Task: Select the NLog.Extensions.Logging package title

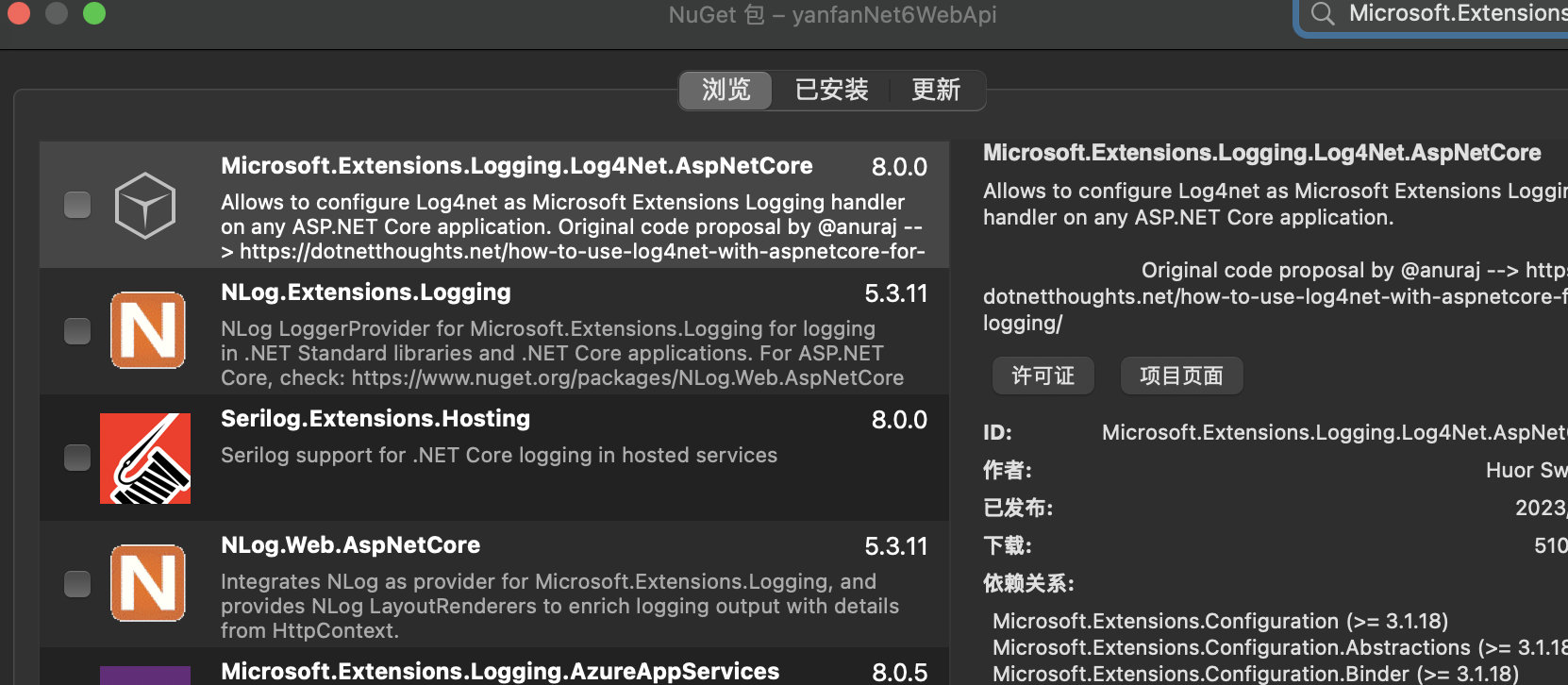Action: 366,292
